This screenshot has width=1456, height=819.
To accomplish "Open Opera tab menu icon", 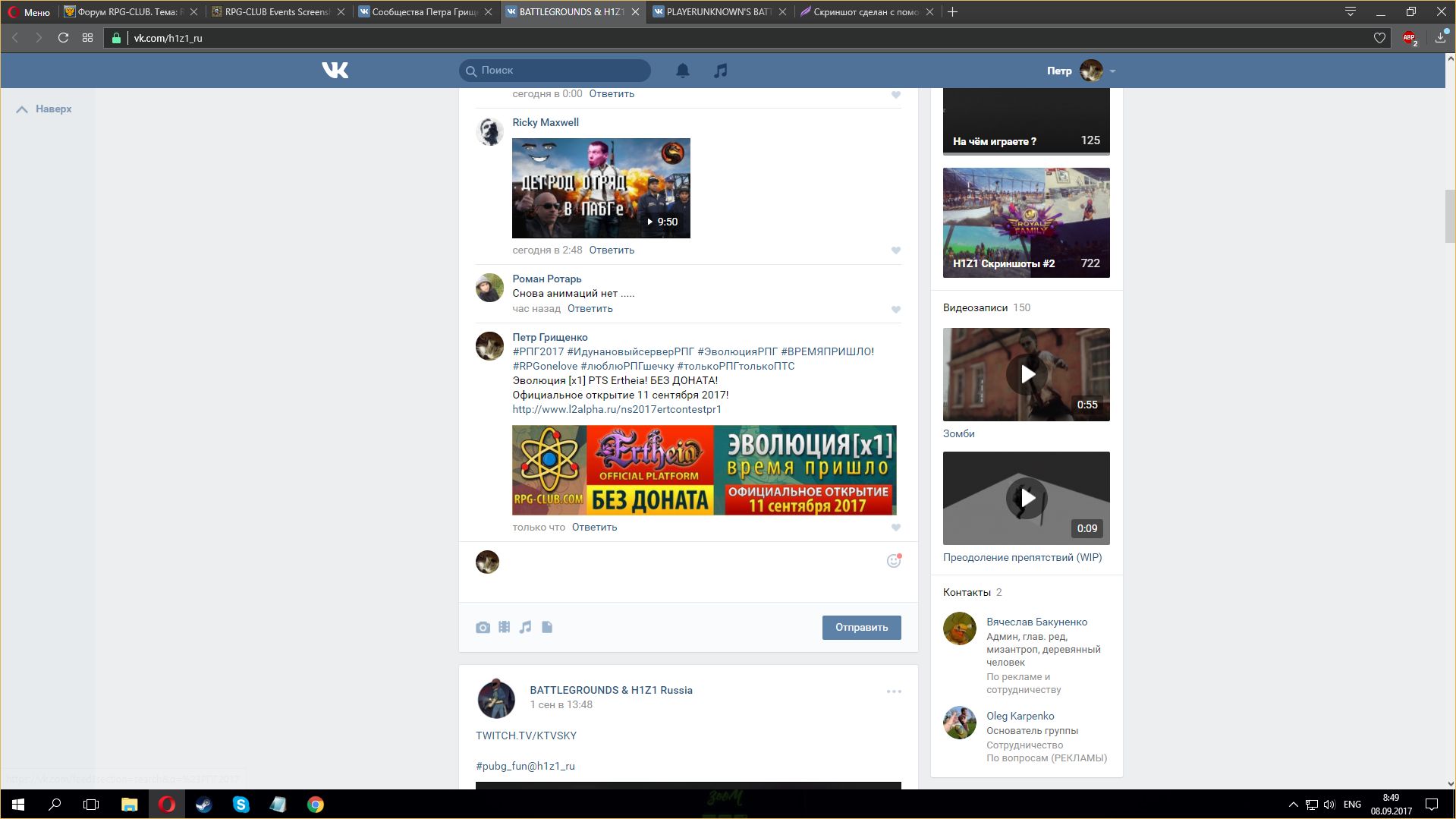I will coord(1351,11).
